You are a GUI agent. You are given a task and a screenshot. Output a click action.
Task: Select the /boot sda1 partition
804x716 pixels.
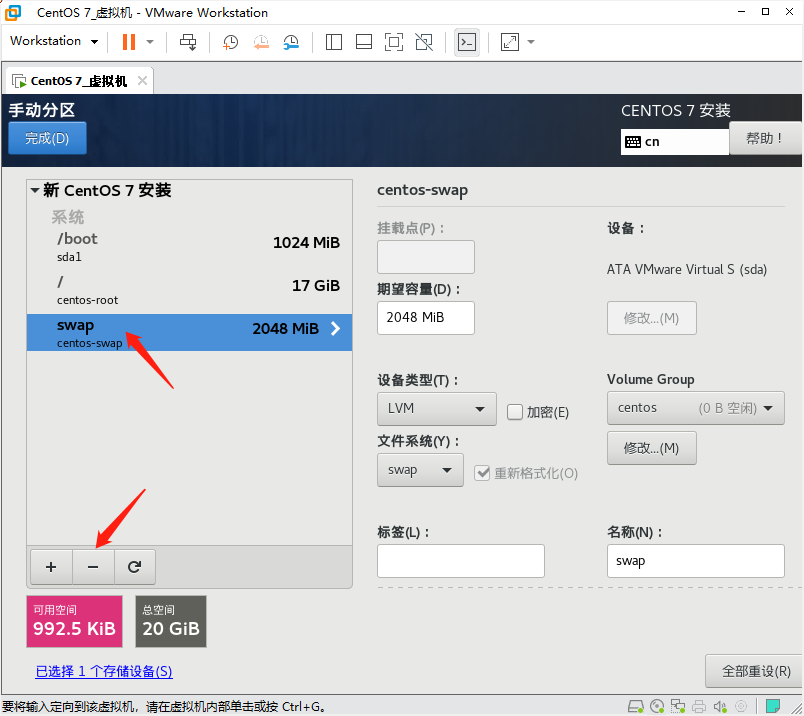[x=189, y=247]
